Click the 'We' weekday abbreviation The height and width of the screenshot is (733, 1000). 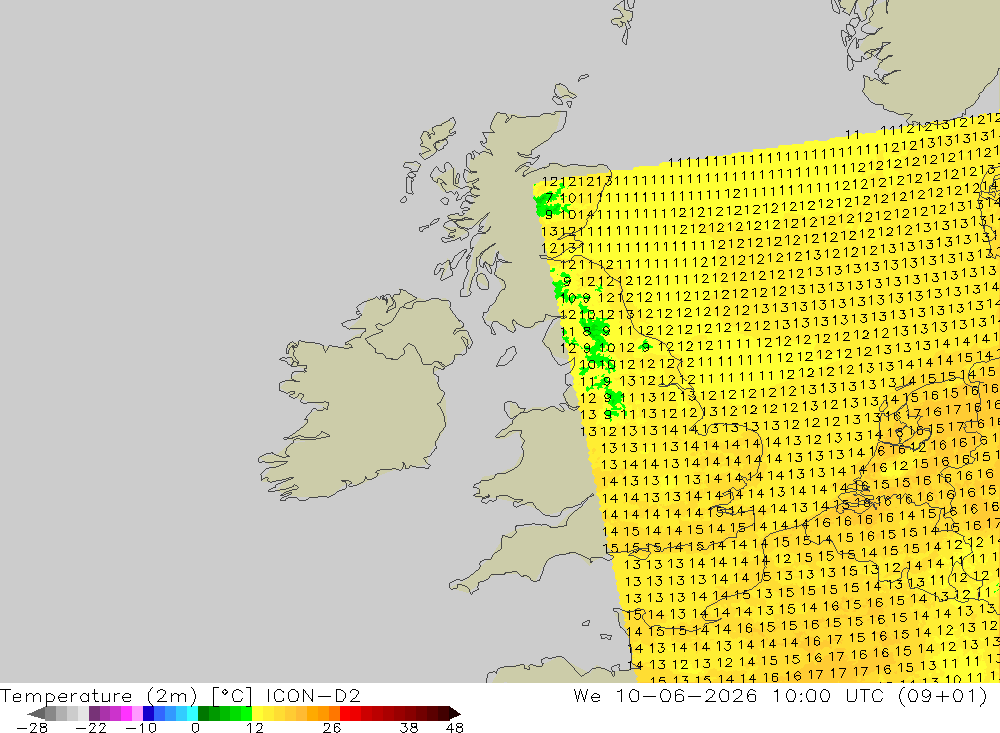[587, 695]
